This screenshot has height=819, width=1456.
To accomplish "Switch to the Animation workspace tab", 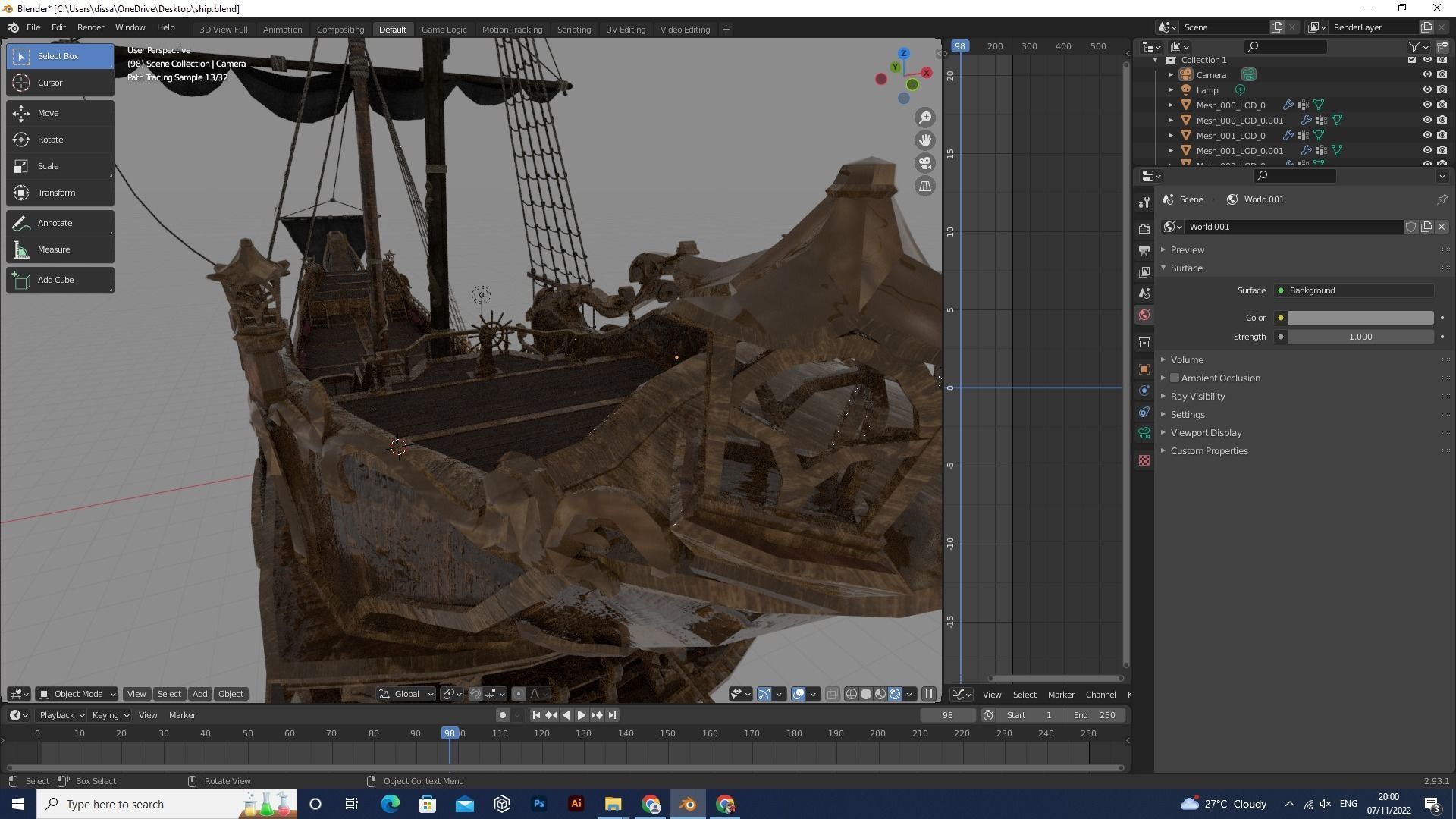I will pyautogui.click(x=282, y=30).
